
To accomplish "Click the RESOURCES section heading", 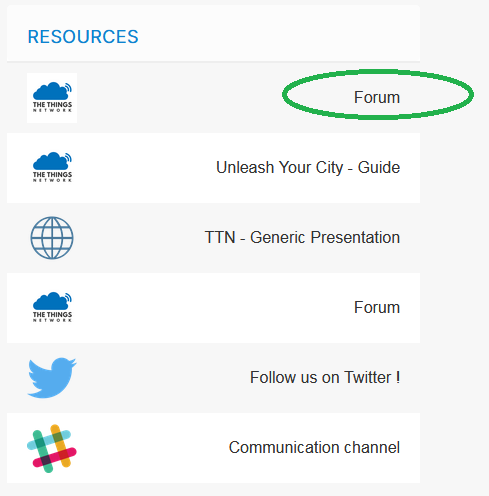I will click(83, 36).
